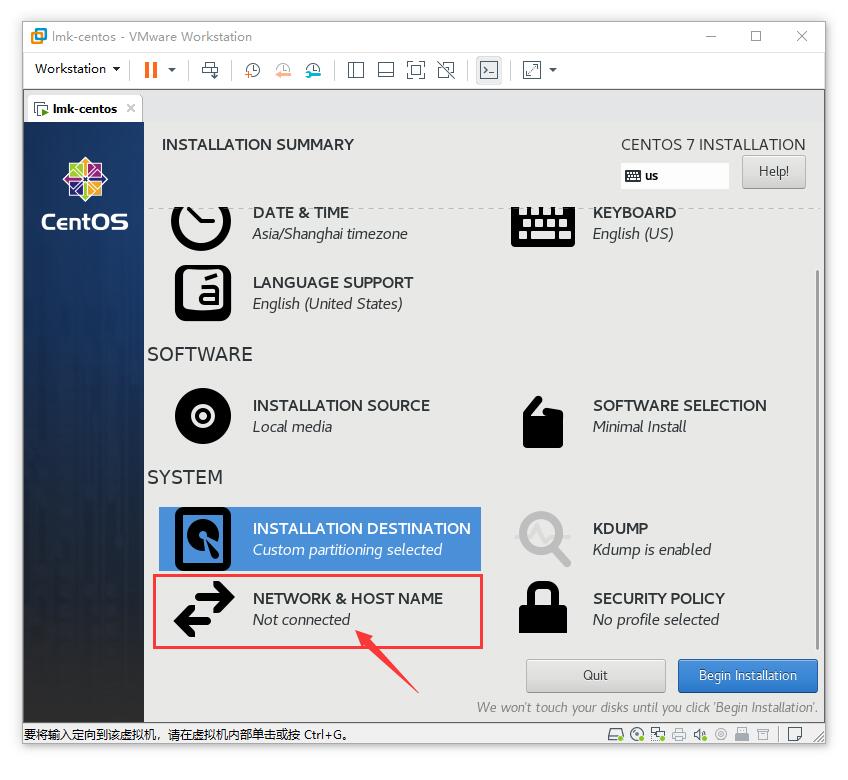Screen dimensions: 848x780
Task: Open KDUMP magnifier icon
Action: (x=544, y=539)
